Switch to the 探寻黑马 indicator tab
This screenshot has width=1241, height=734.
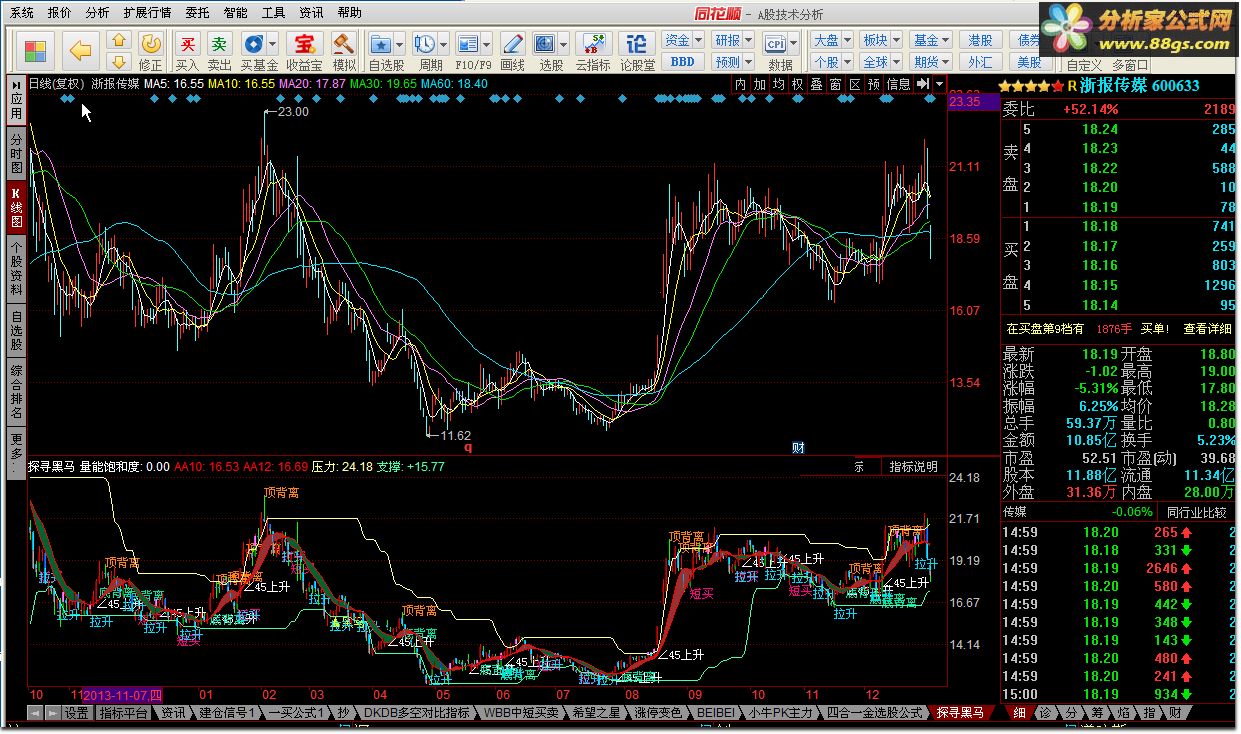click(959, 713)
